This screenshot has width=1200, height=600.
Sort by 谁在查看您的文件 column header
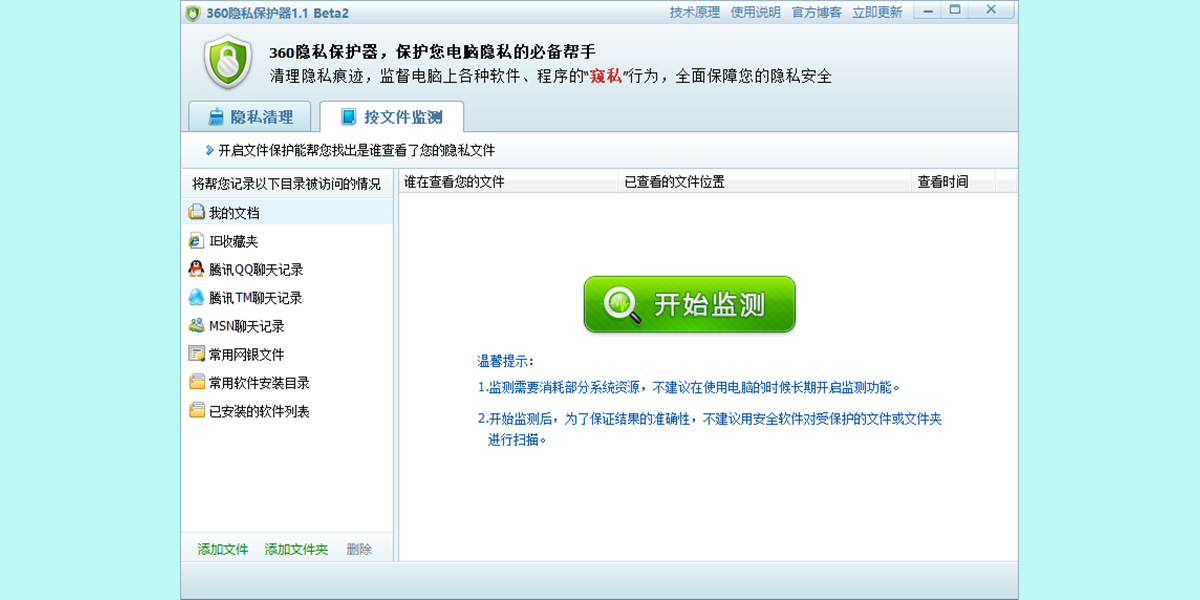pos(509,182)
